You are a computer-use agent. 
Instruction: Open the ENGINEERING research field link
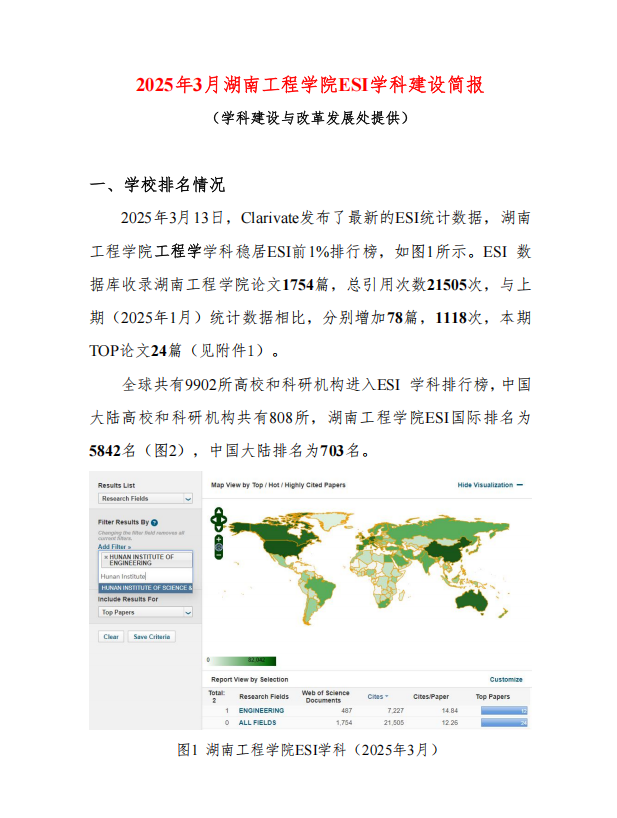(x=261, y=710)
